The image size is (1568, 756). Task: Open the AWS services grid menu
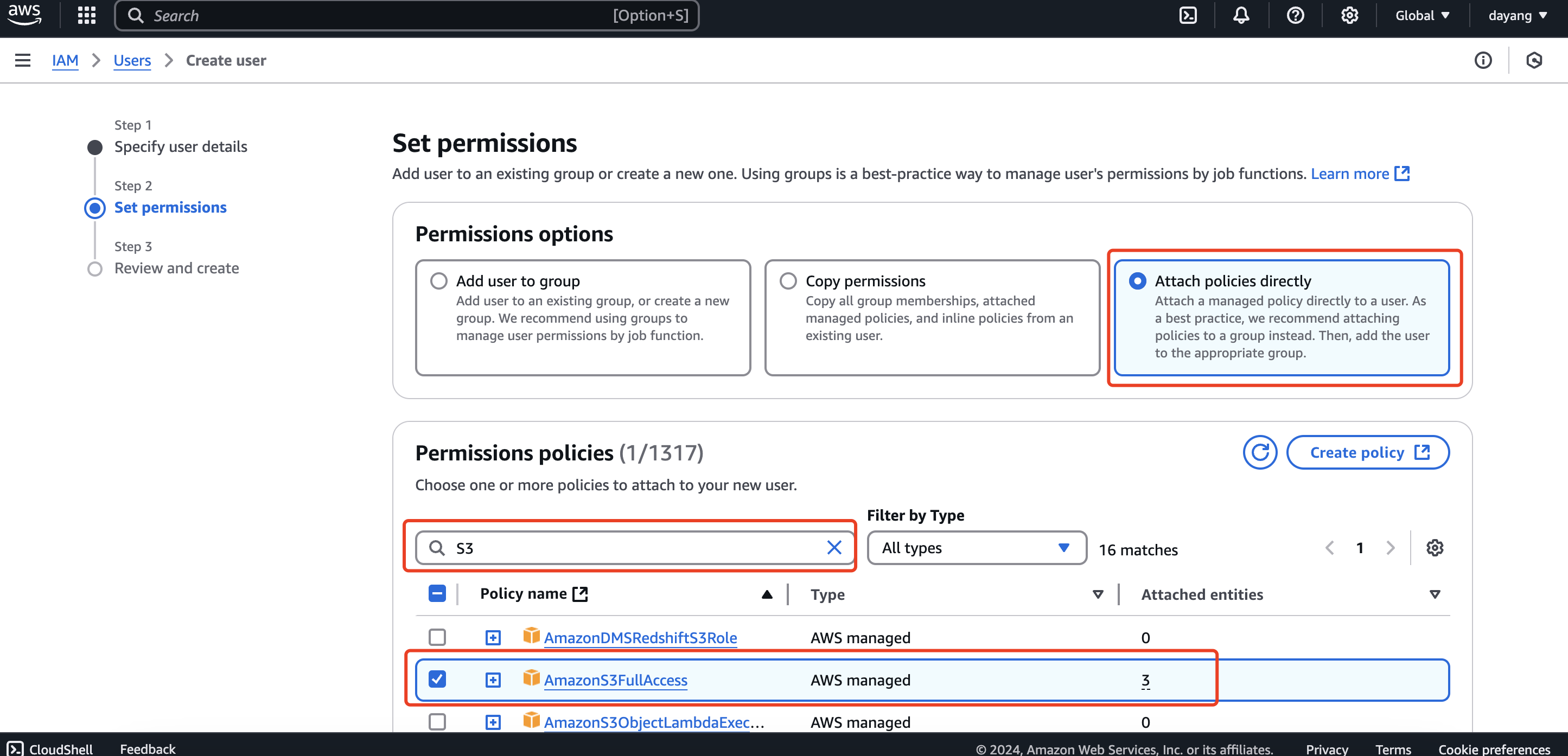(x=86, y=15)
